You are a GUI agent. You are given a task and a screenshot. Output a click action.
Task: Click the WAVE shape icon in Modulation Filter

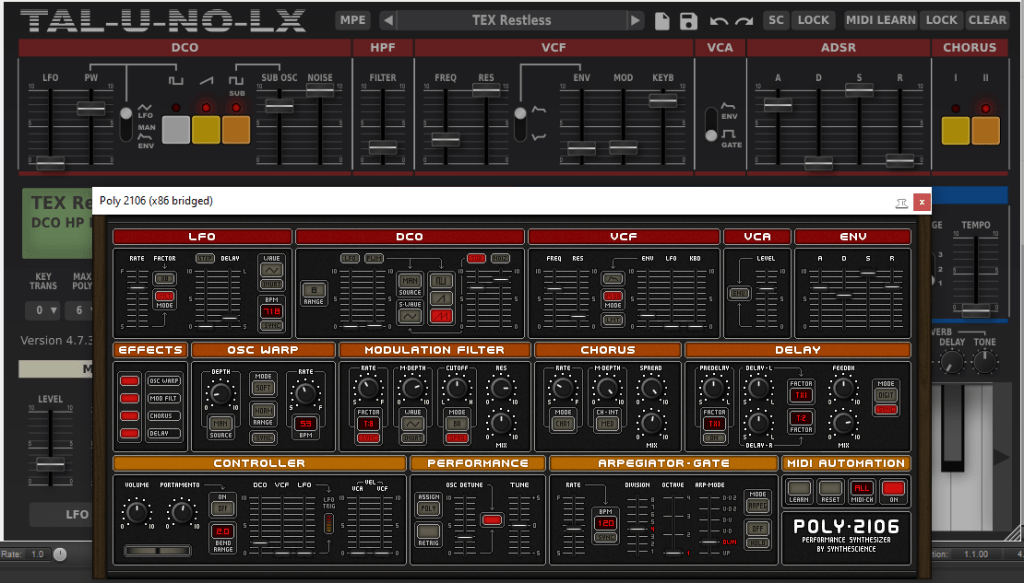click(x=413, y=423)
